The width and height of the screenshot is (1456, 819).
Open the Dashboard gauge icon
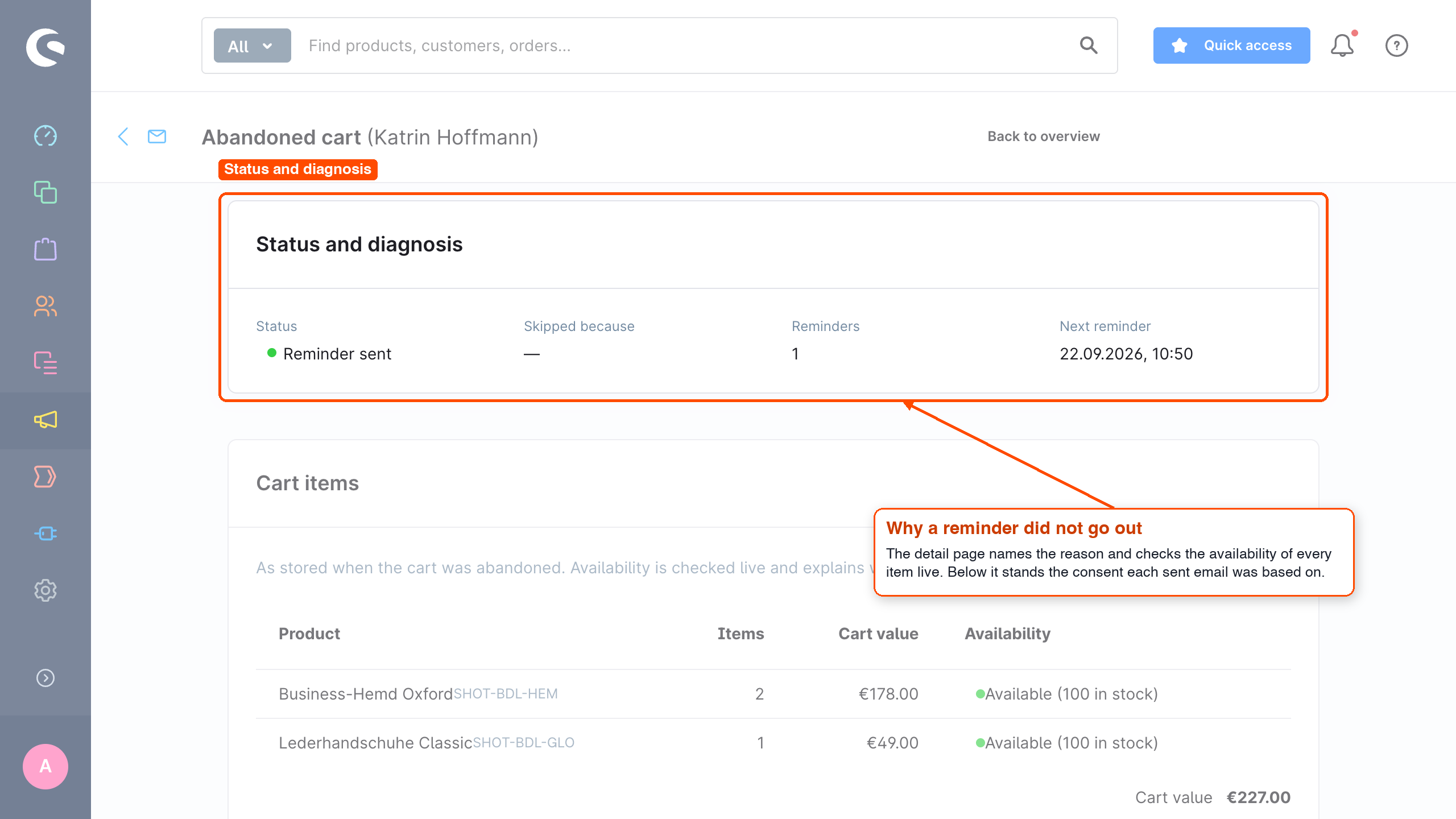pos(45,136)
